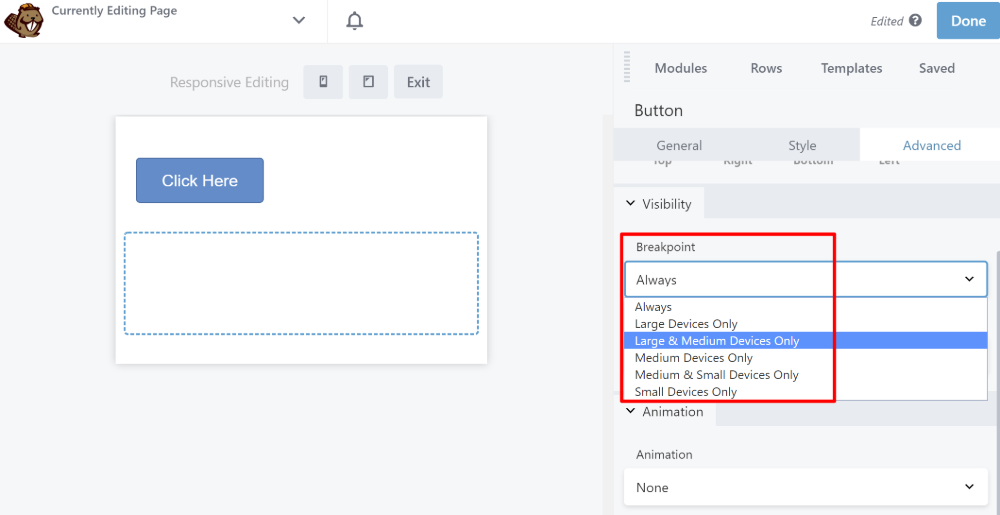
Task: Click the Done button
Action: [x=968, y=20]
